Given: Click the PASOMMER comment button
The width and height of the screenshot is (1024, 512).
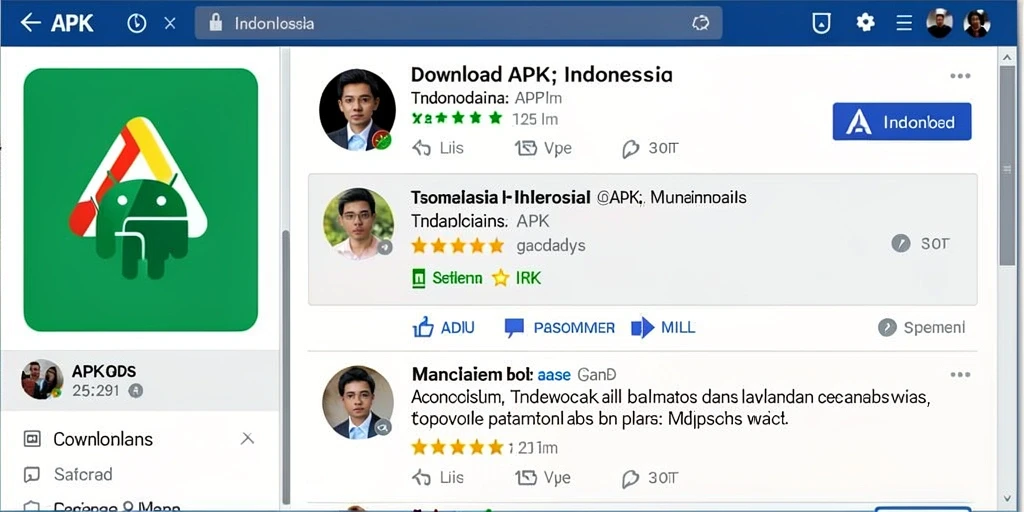Looking at the screenshot, I should tap(560, 328).
